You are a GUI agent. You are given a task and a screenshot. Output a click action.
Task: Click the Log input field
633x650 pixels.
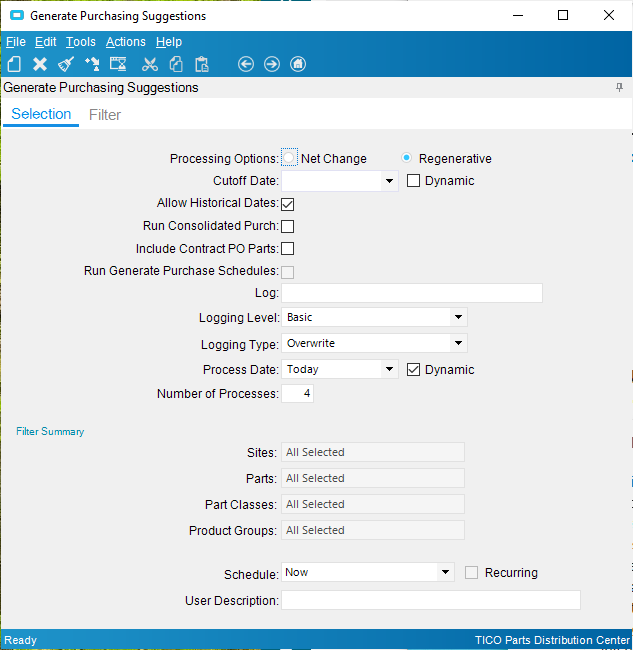412,293
